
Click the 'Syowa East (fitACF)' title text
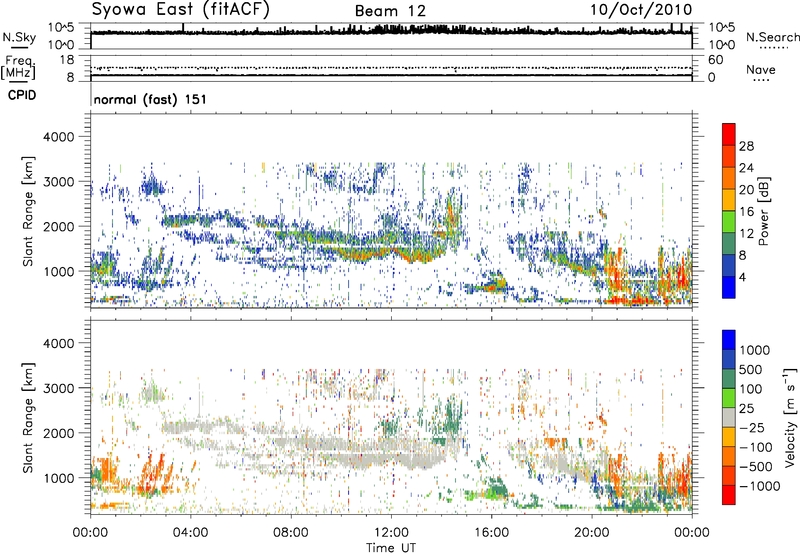point(181,10)
